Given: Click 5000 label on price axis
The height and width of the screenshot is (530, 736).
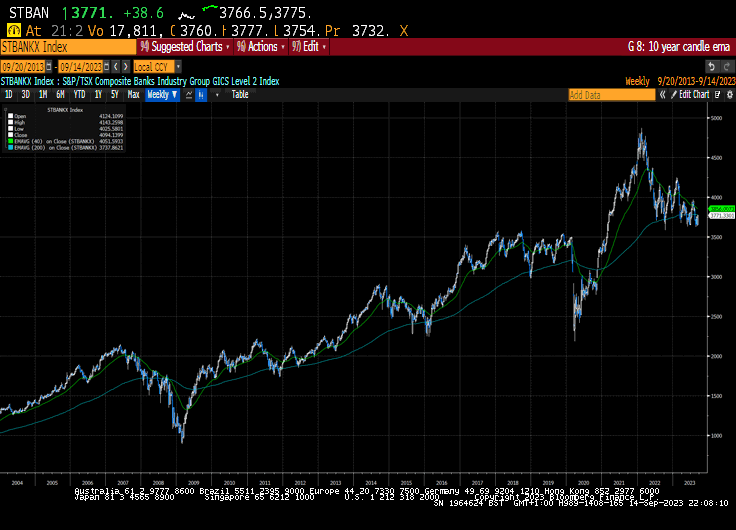Looking at the screenshot, I should click(716, 118).
